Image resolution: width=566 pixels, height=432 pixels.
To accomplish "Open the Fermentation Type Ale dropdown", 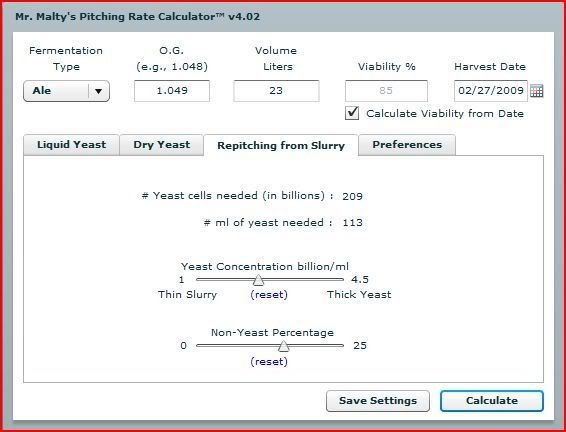I will click(66, 91).
